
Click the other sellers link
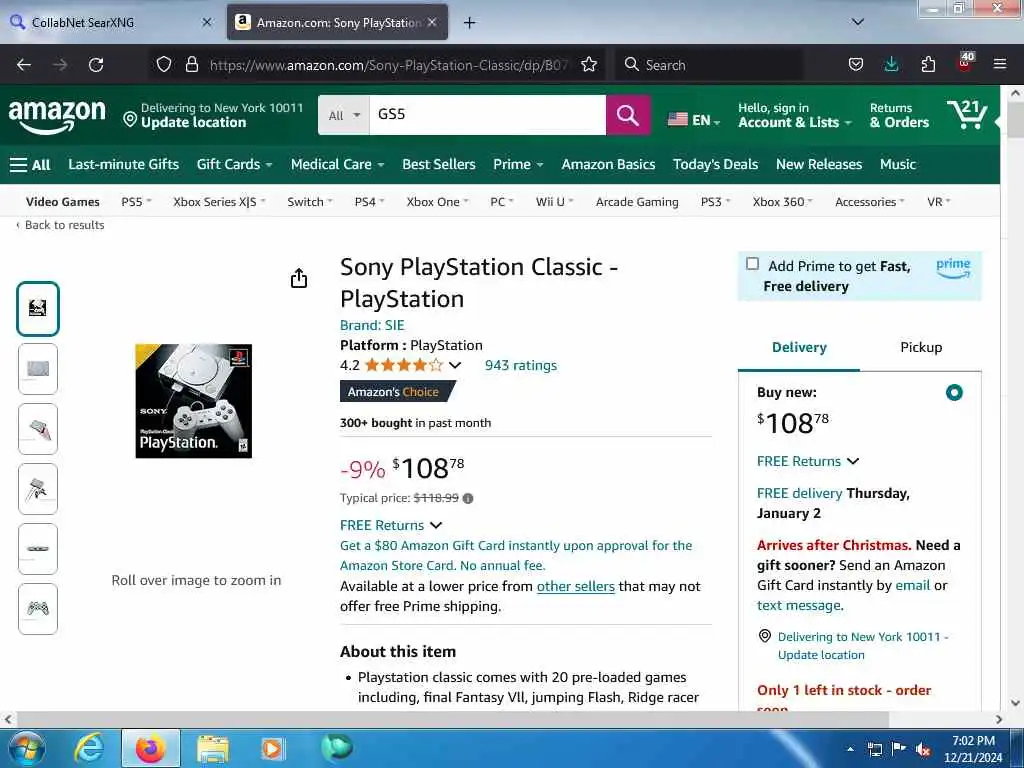tap(575, 586)
